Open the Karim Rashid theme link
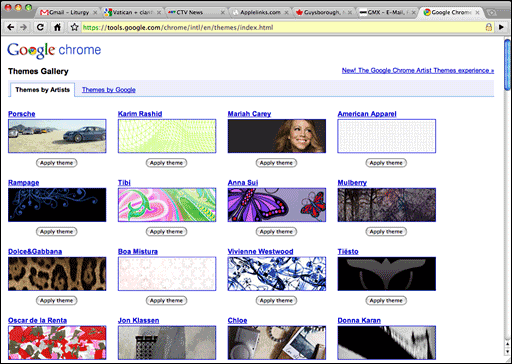The width and height of the screenshot is (512, 364). [140, 114]
